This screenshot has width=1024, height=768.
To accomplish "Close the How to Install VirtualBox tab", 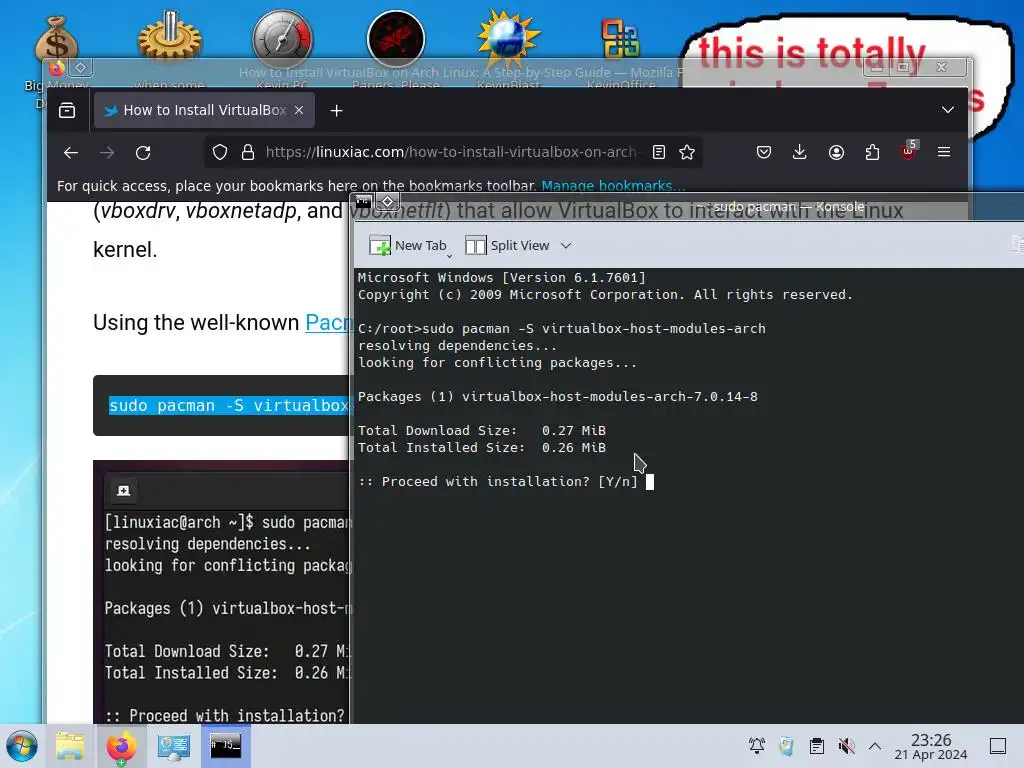I will tap(299, 110).
